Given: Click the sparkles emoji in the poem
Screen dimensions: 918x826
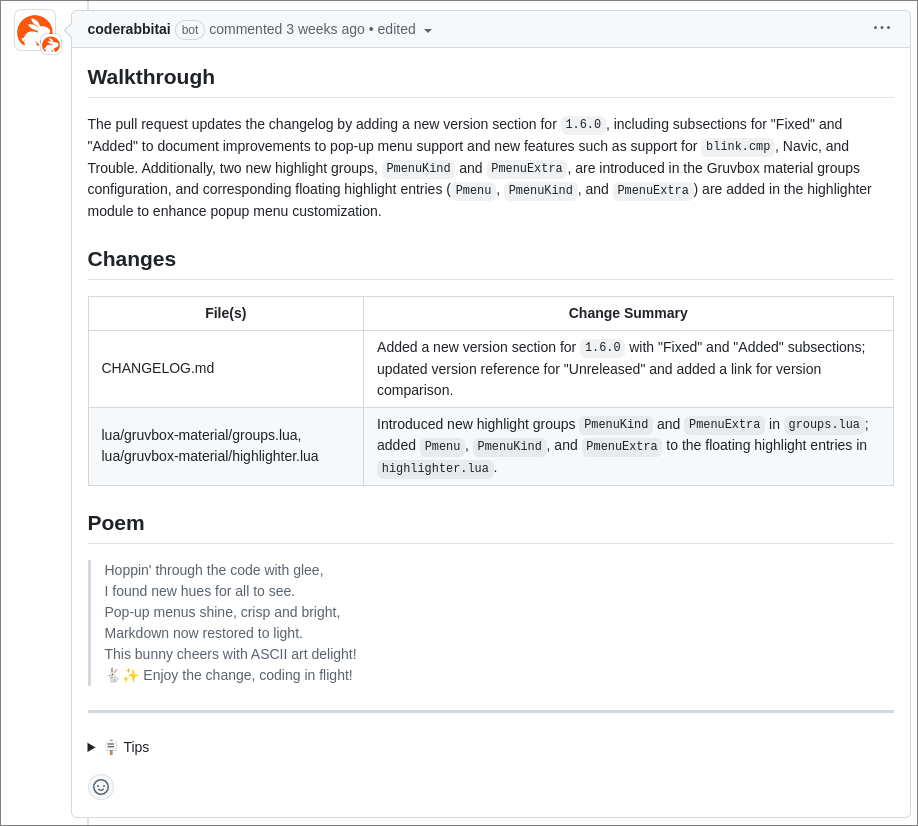Looking at the screenshot, I should click(x=131, y=675).
